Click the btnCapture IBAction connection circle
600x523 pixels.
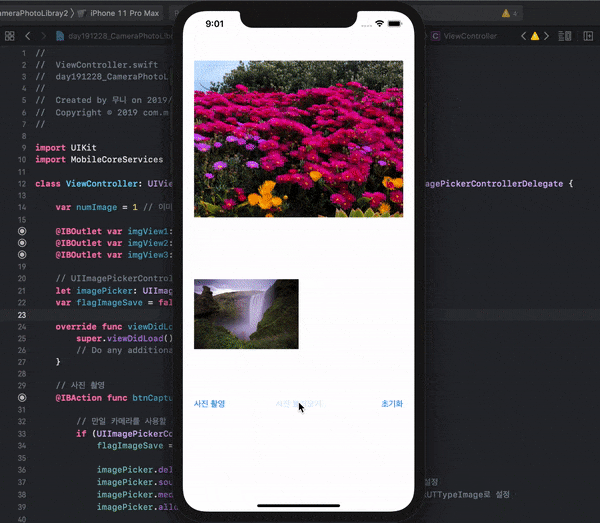pos(22,398)
